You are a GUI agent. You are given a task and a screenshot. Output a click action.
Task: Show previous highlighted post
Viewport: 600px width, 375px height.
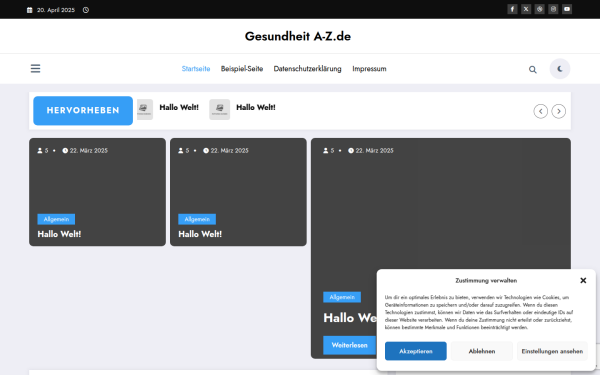click(x=540, y=111)
